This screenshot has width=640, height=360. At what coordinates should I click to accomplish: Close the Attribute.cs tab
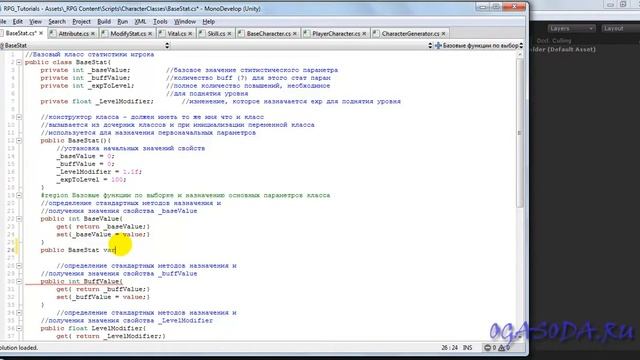[x=93, y=33]
